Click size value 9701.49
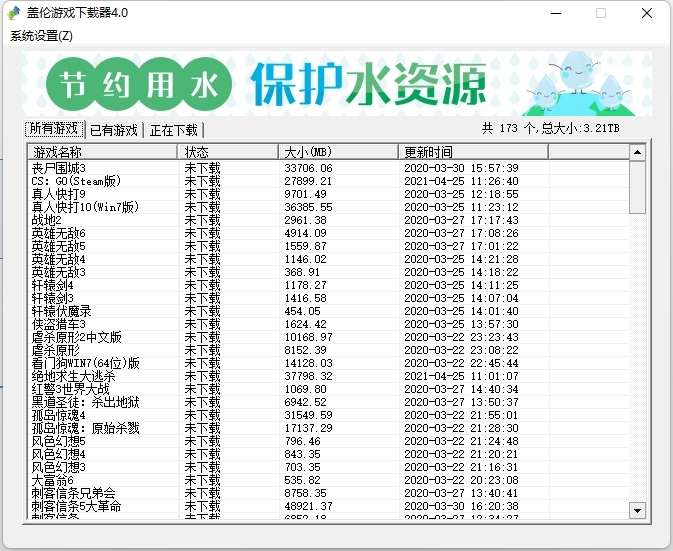Screen dimensions: 673x551 coord(305,194)
